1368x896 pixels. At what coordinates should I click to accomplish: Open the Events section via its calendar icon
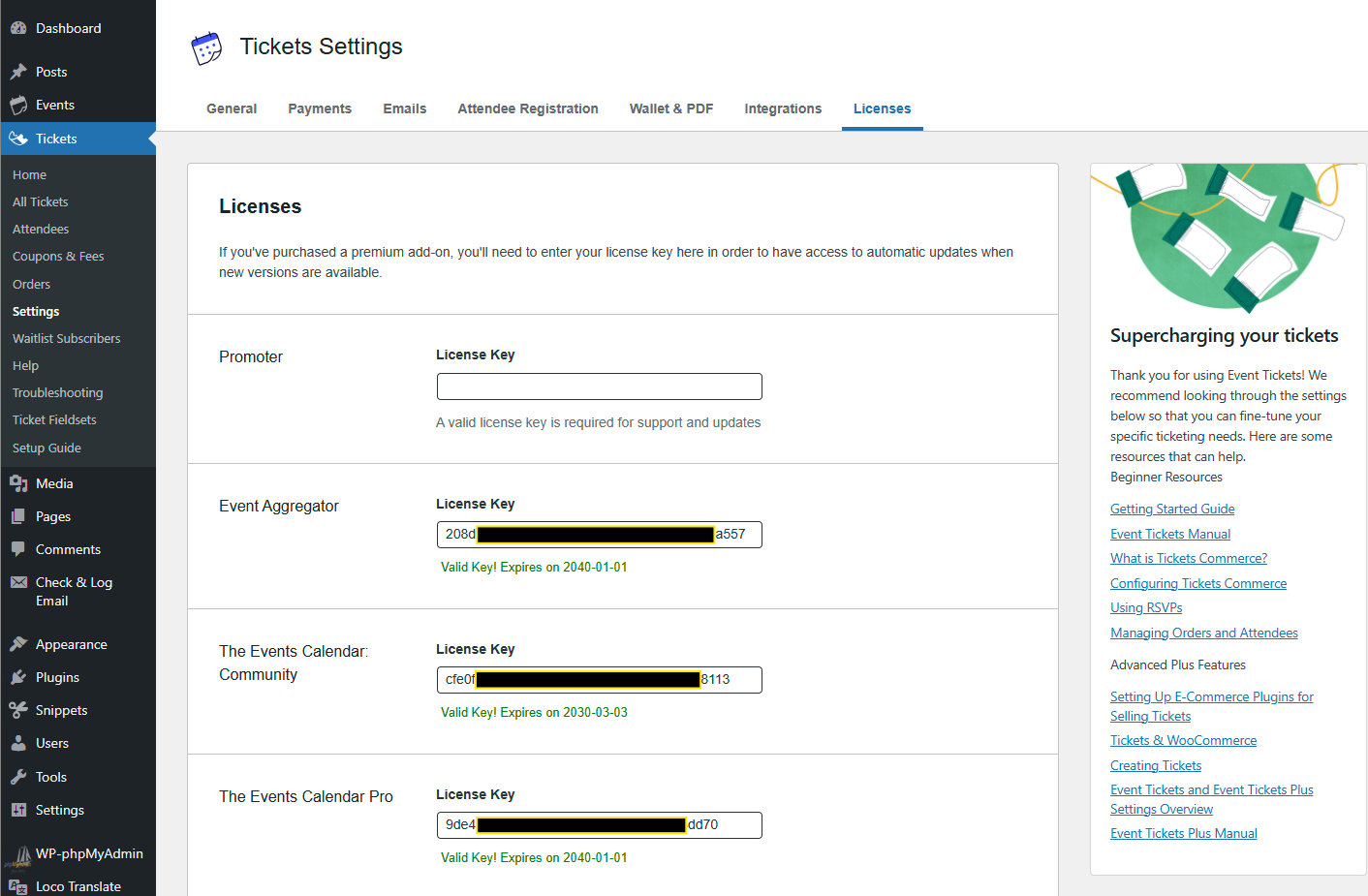(20, 105)
